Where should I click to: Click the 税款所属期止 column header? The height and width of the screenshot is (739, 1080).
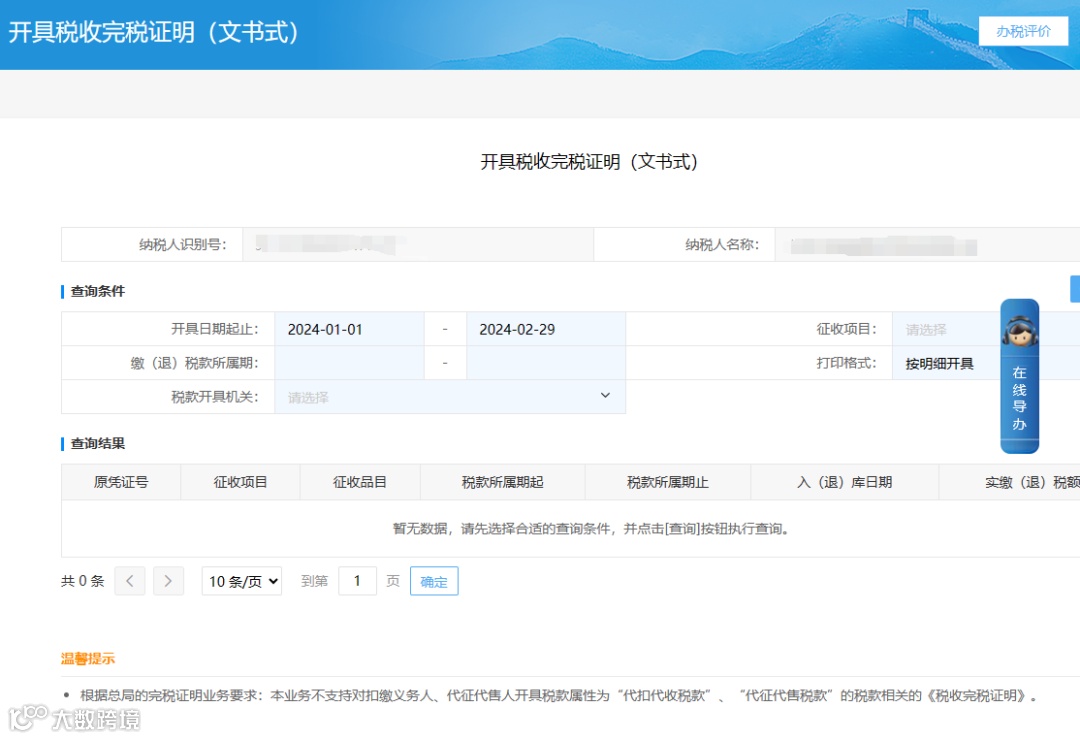668,482
